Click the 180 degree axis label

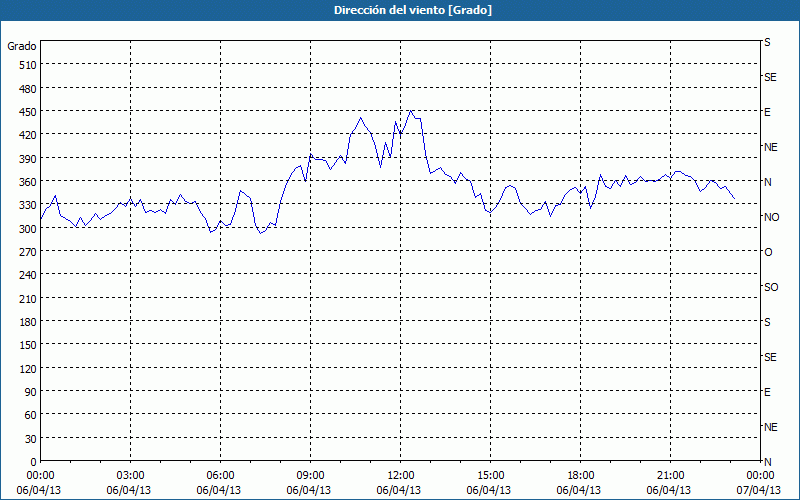28,322
